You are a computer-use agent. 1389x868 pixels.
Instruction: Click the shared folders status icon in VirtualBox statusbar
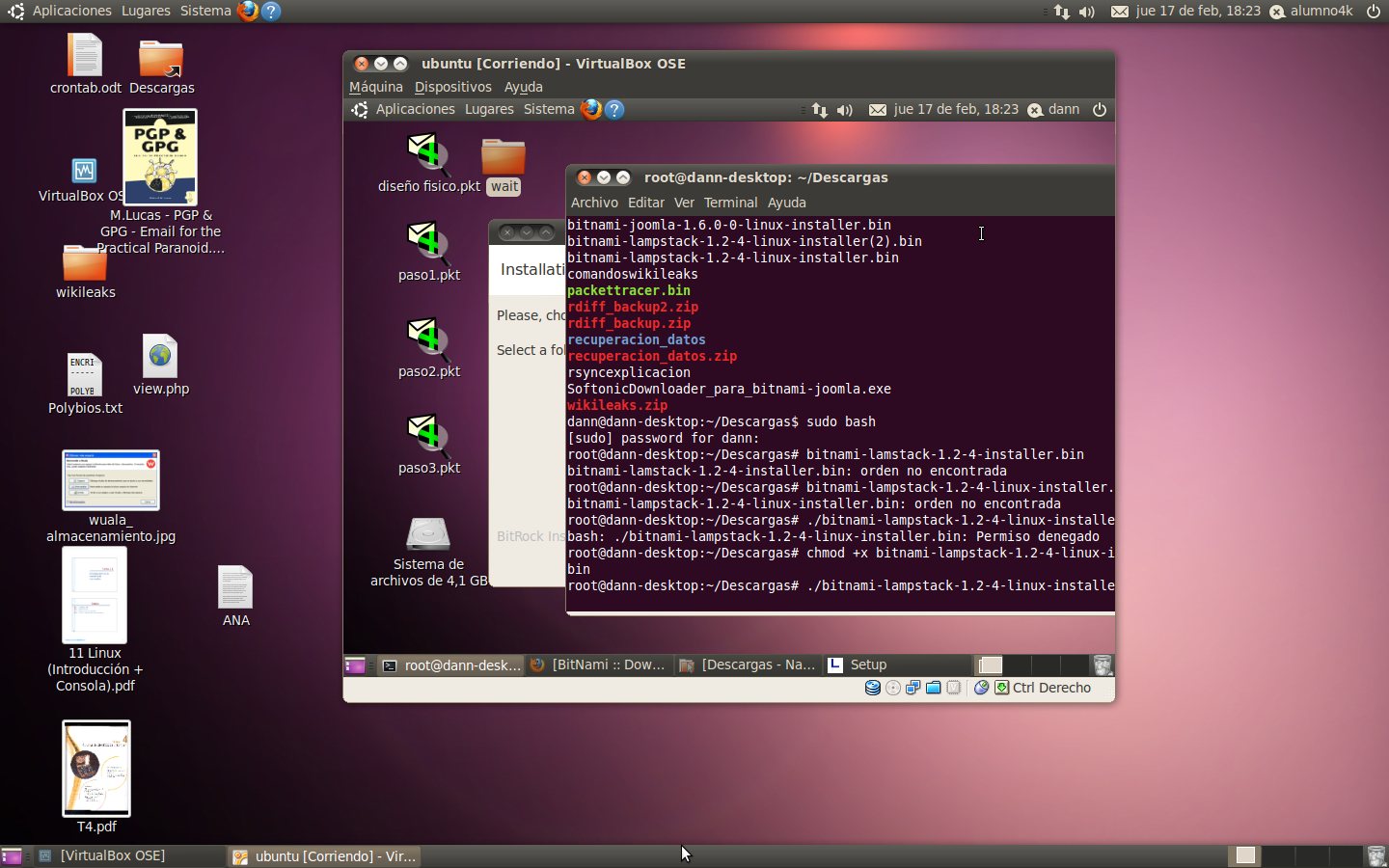933,688
